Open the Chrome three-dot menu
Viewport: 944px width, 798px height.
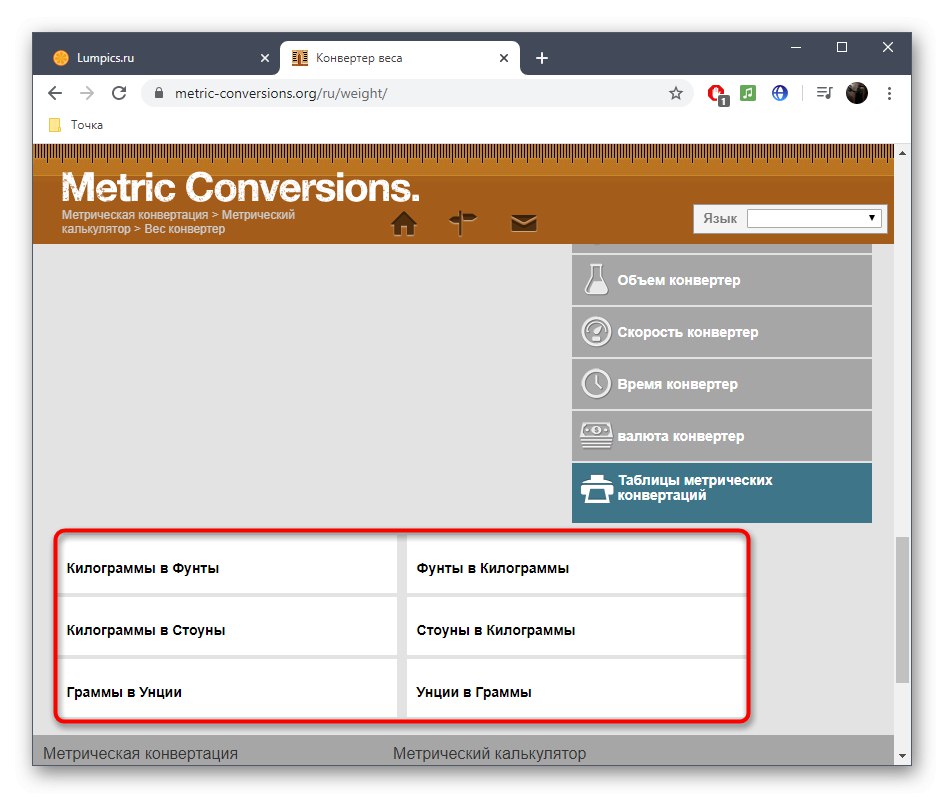tap(889, 93)
